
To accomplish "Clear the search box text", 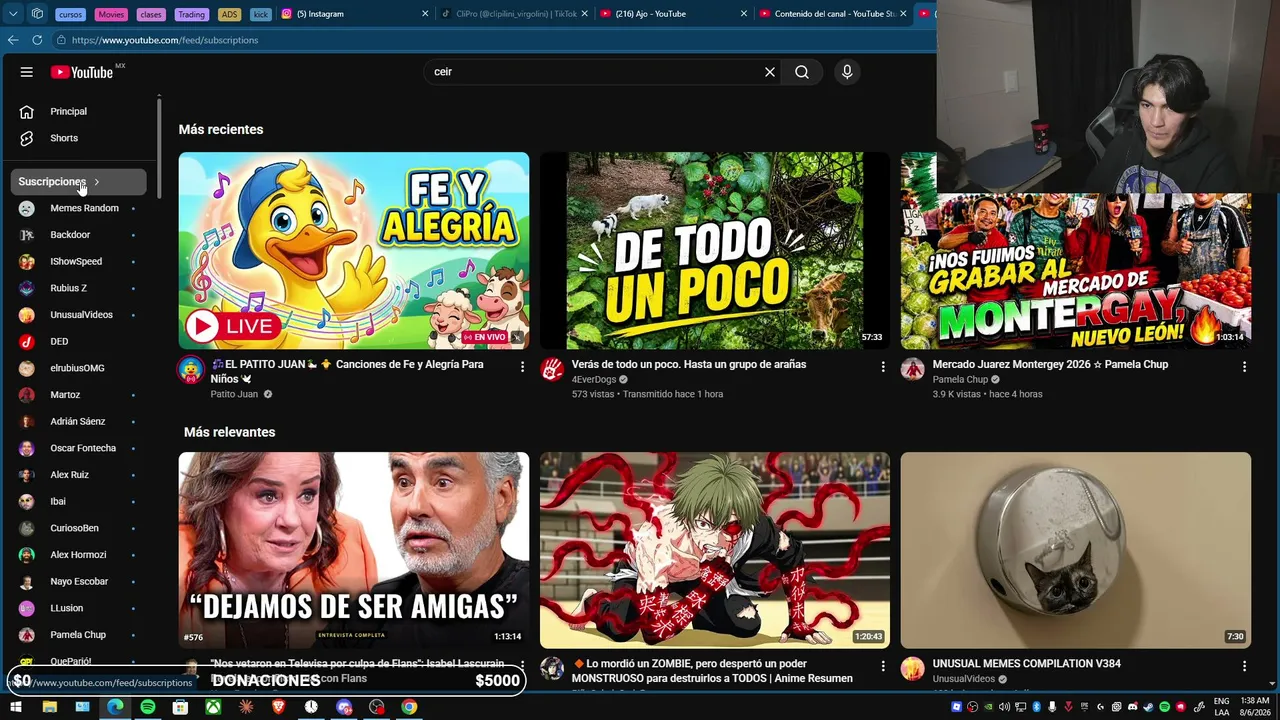I will (x=770, y=72).
